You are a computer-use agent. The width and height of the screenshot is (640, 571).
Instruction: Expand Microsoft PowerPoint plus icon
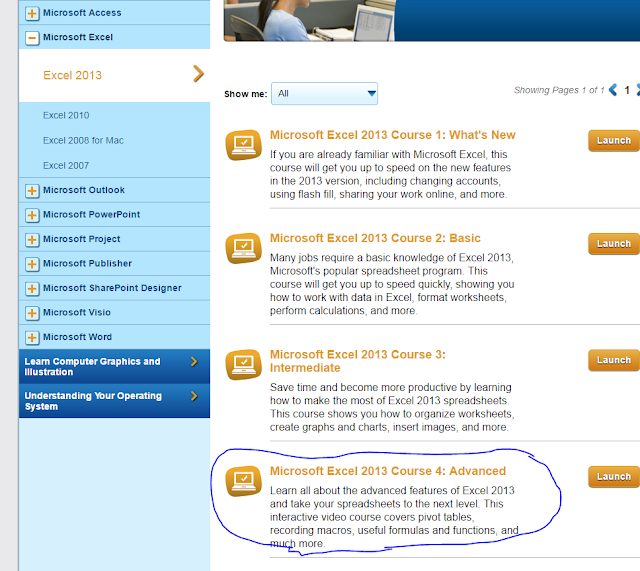(32, 215)
